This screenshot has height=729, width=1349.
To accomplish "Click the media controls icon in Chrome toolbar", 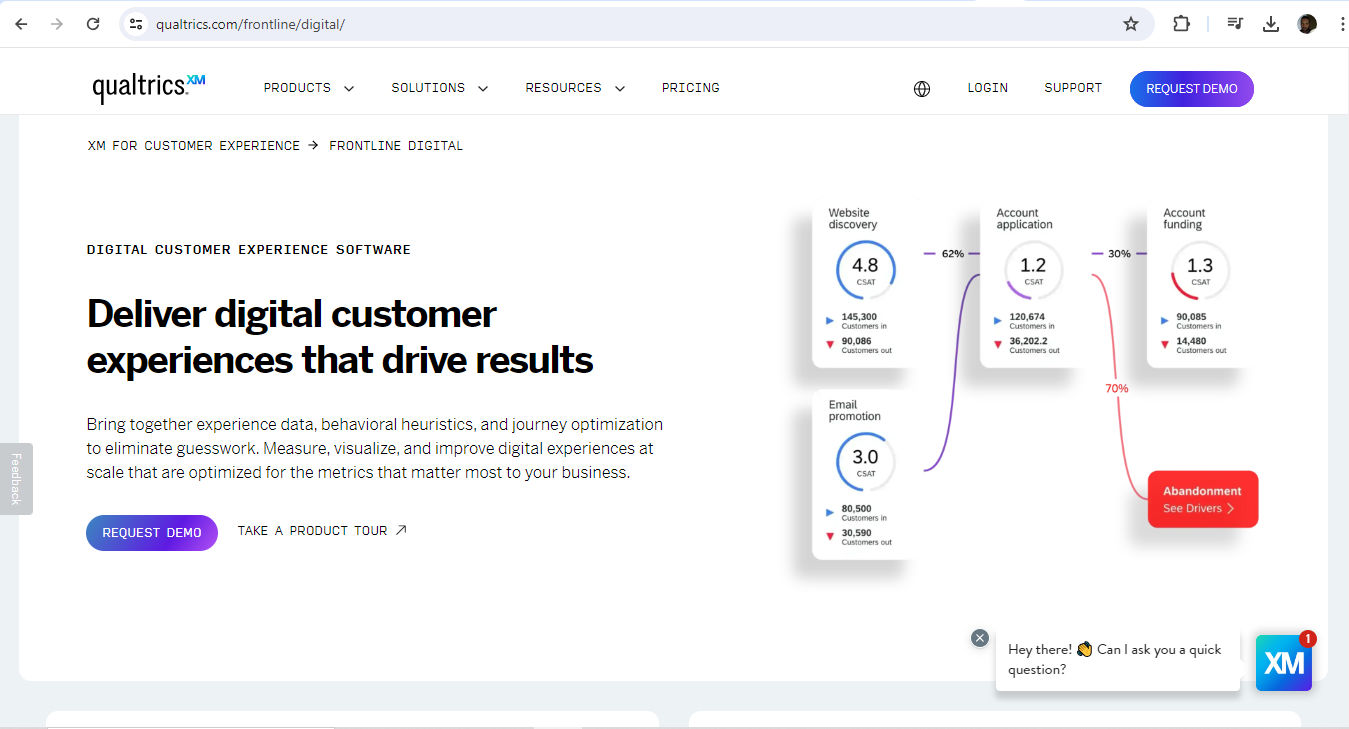I will tap(1235, 22).
